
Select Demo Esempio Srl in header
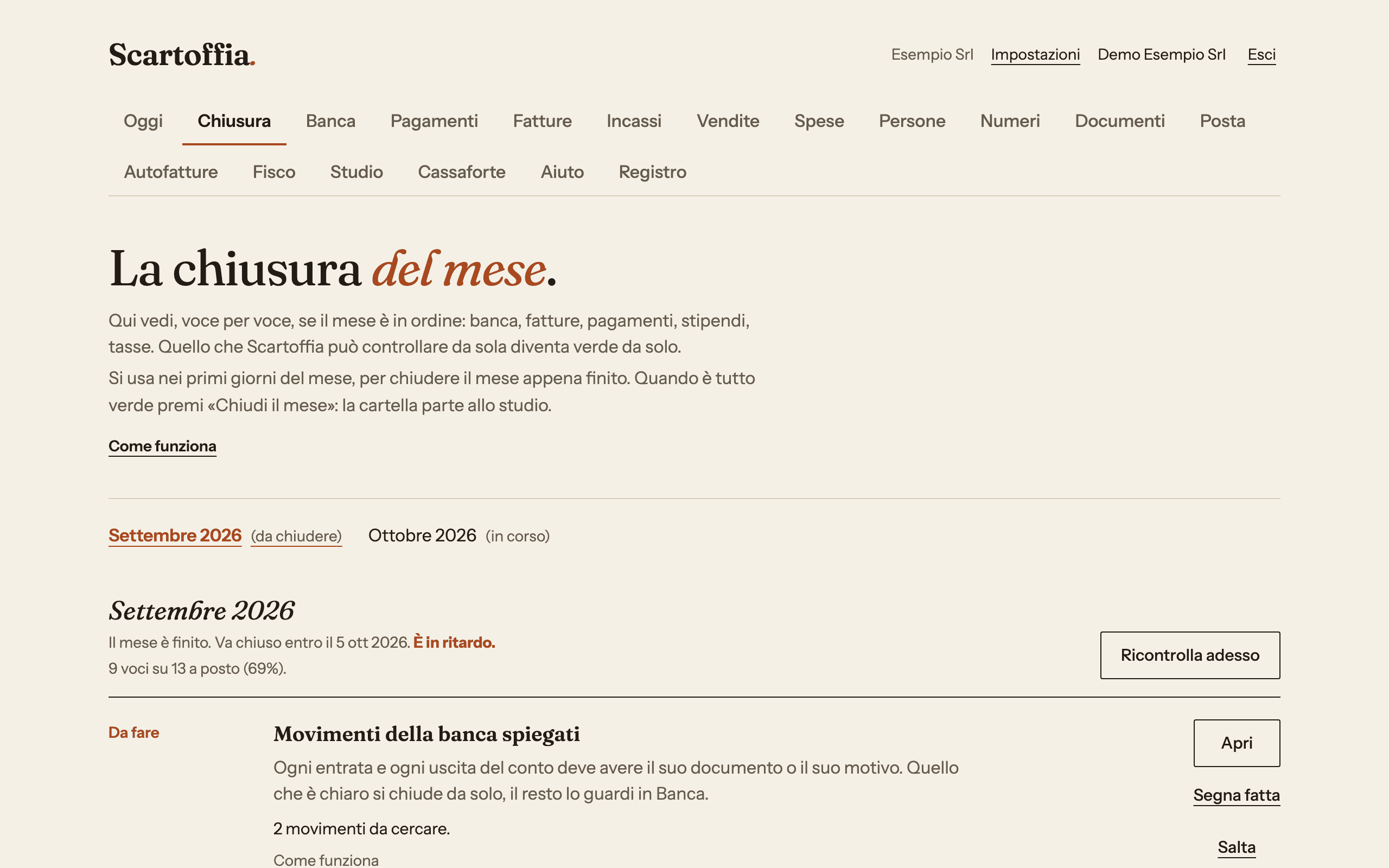click(1161, 55)
